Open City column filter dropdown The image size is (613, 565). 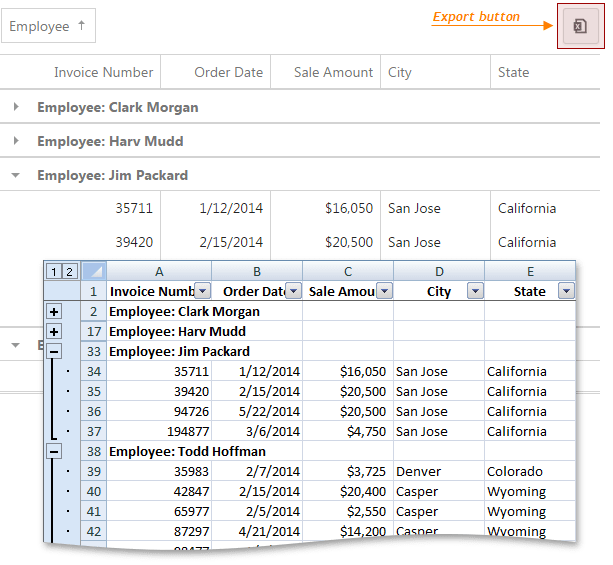pos(475,291)
